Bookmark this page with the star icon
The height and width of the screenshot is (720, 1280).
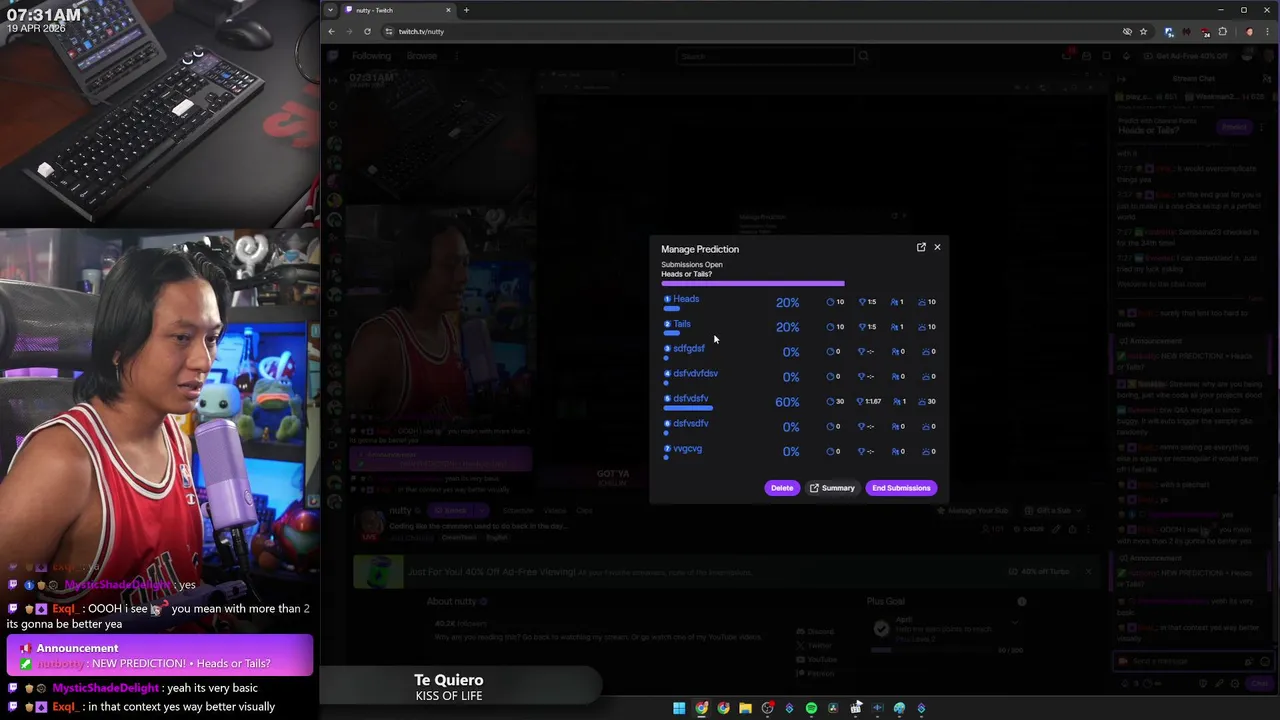click(1143, 31)
